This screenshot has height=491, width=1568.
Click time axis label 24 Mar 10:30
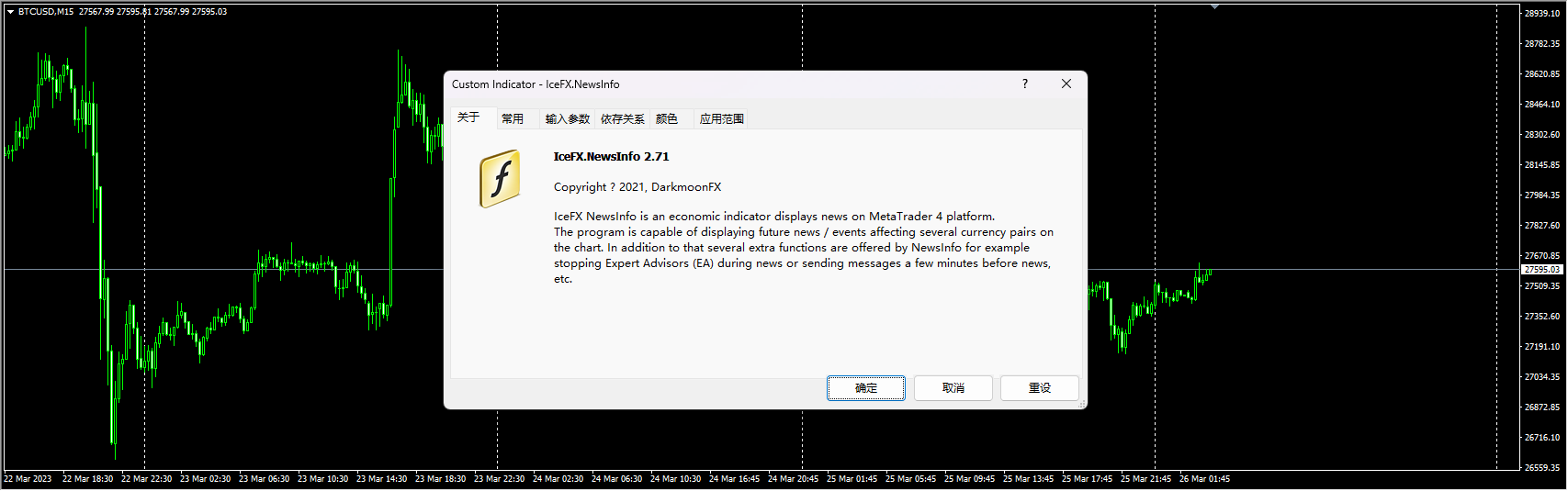pos(675,479)
